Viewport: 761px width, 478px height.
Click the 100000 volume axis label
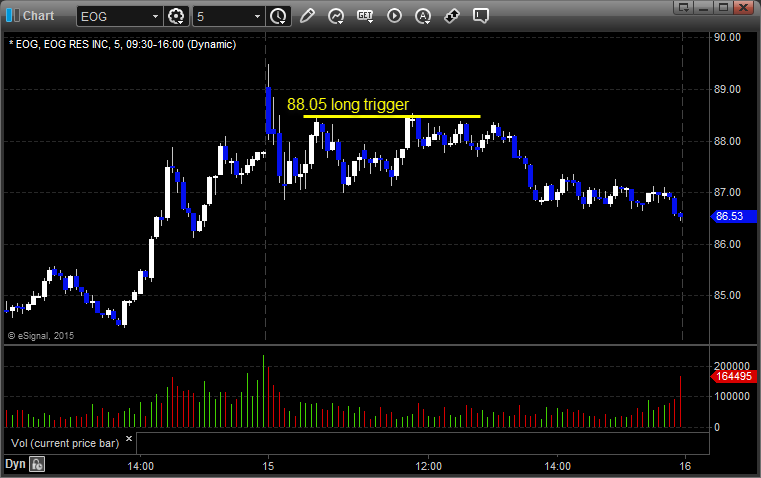pos(731,396)
